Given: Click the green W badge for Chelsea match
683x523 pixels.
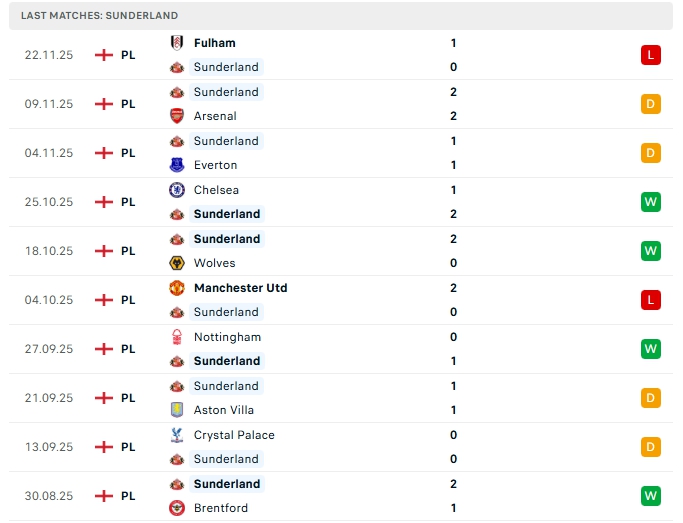Looking at the screenshot, I should pyautogui.click(x=651, y=202).
